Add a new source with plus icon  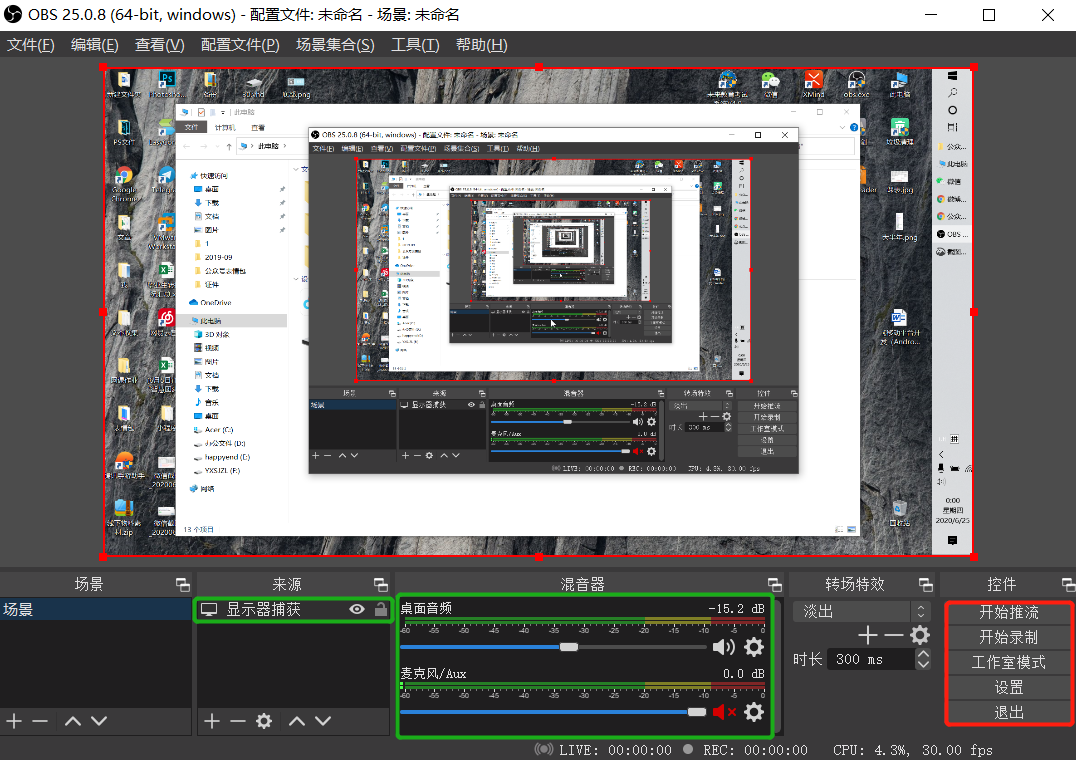pos(212,721)
